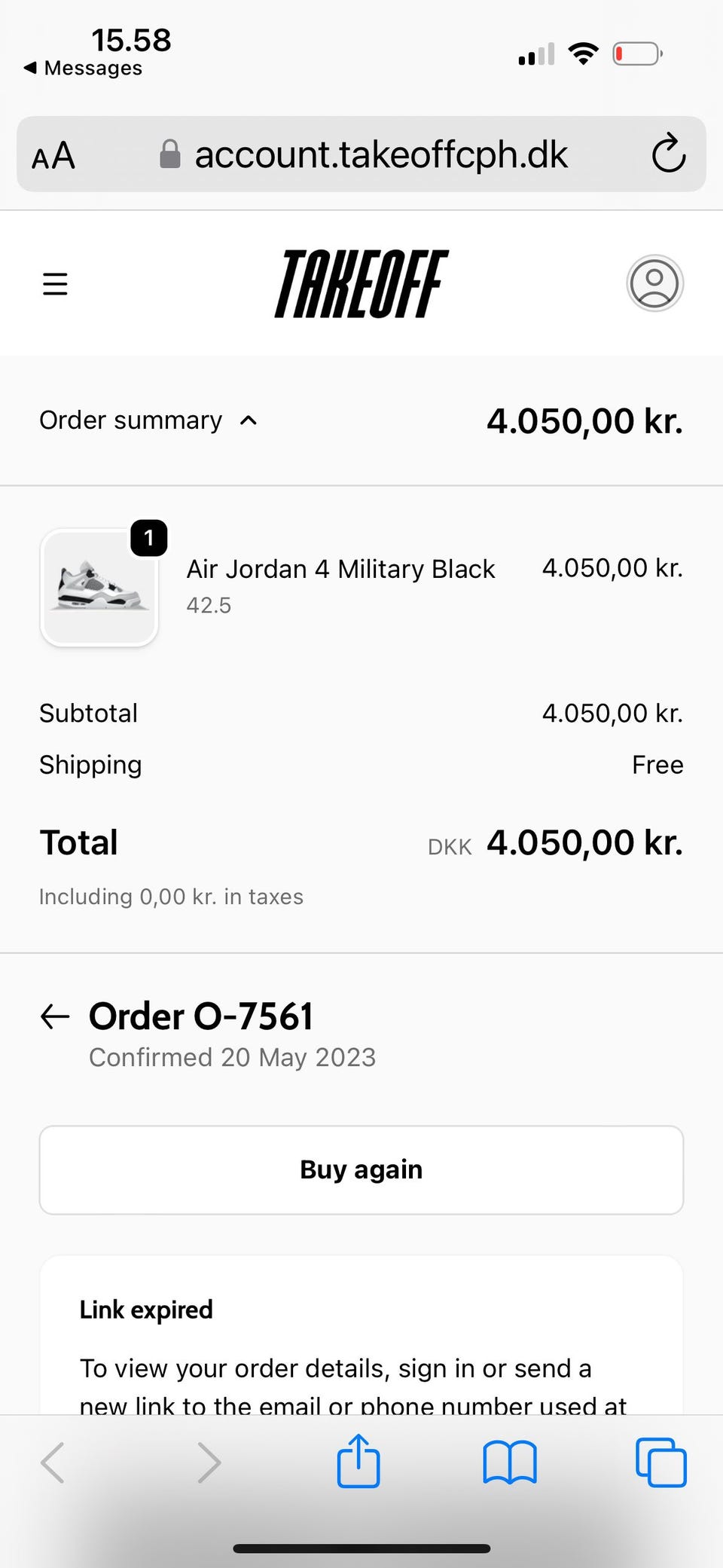Open the hamburger menu
Viewport: 723px width, 1568px height.
pos(55,284)
